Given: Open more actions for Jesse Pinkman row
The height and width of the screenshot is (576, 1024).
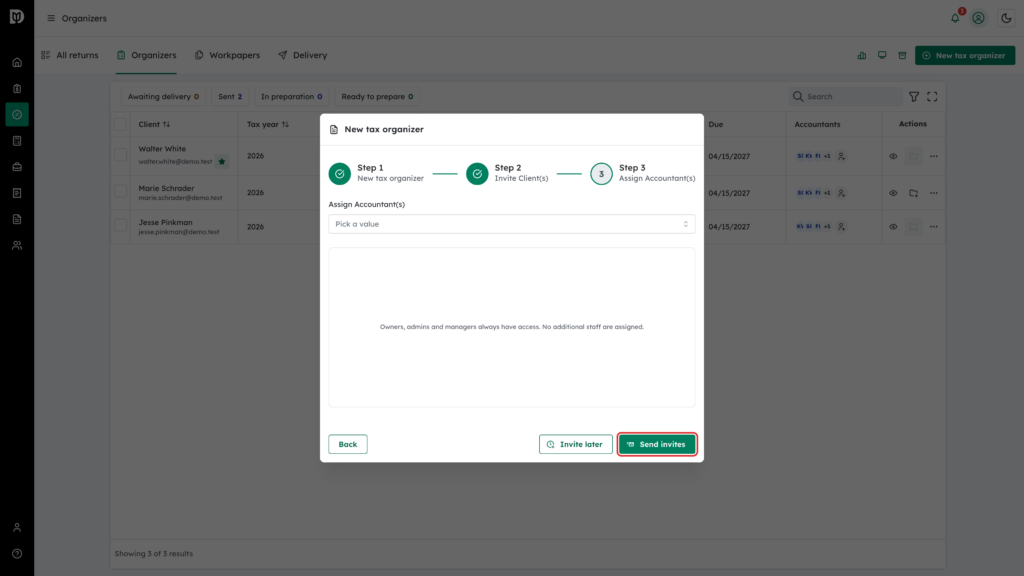Looking at the screenshot, I should point(933,227).
